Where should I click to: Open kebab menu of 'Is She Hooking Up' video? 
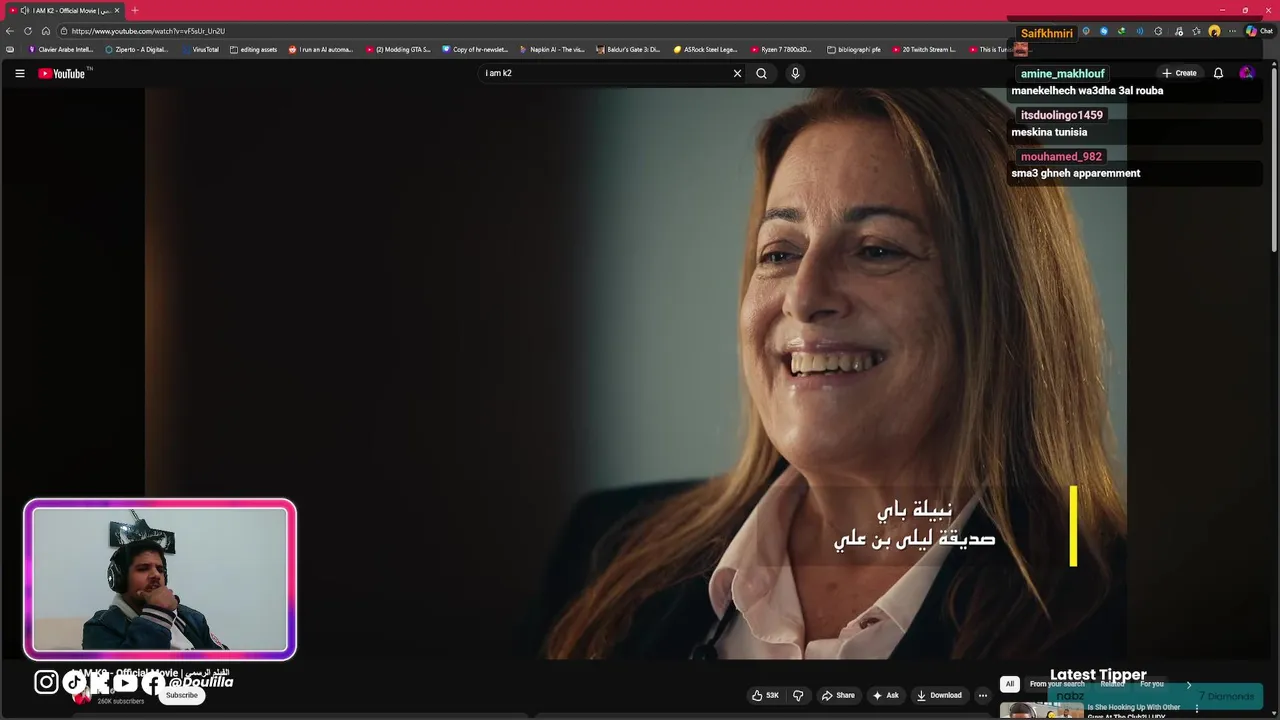click(x=1196, y=709)
